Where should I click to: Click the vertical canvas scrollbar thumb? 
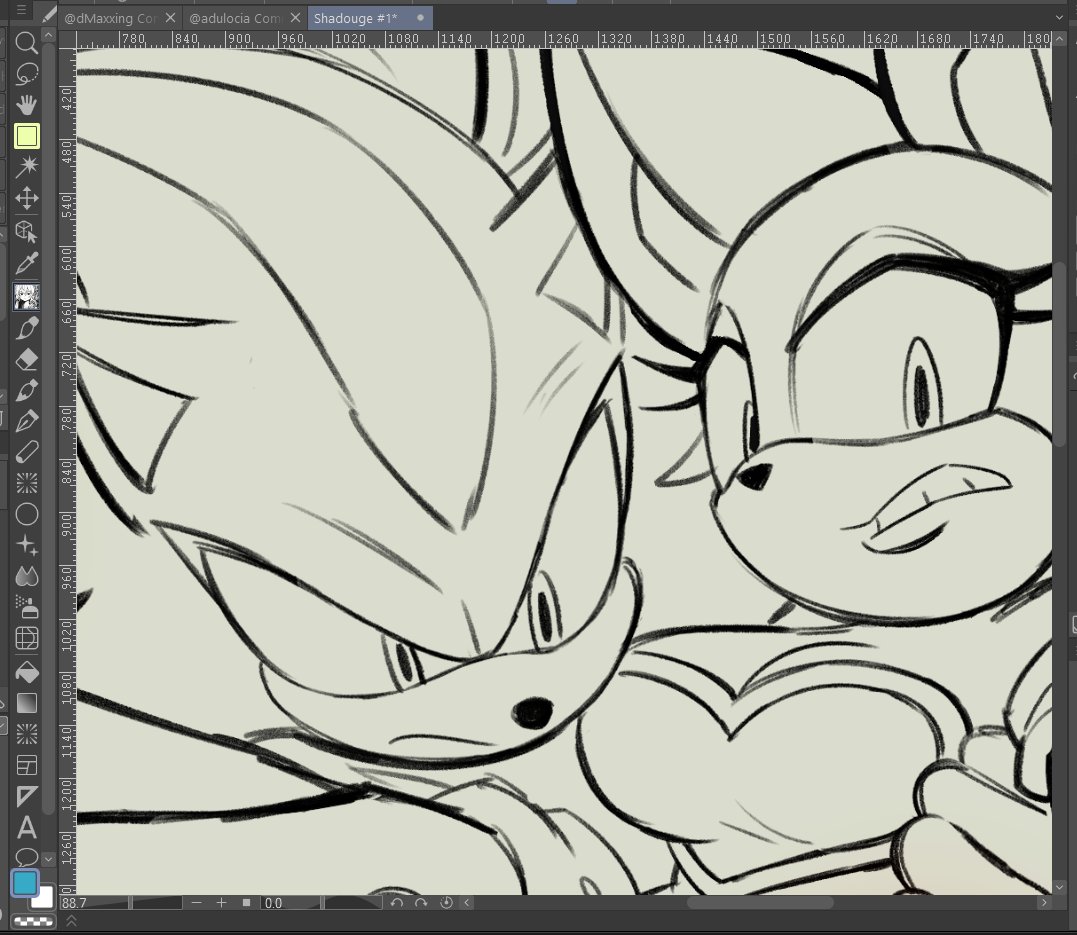click(1058, 354)
